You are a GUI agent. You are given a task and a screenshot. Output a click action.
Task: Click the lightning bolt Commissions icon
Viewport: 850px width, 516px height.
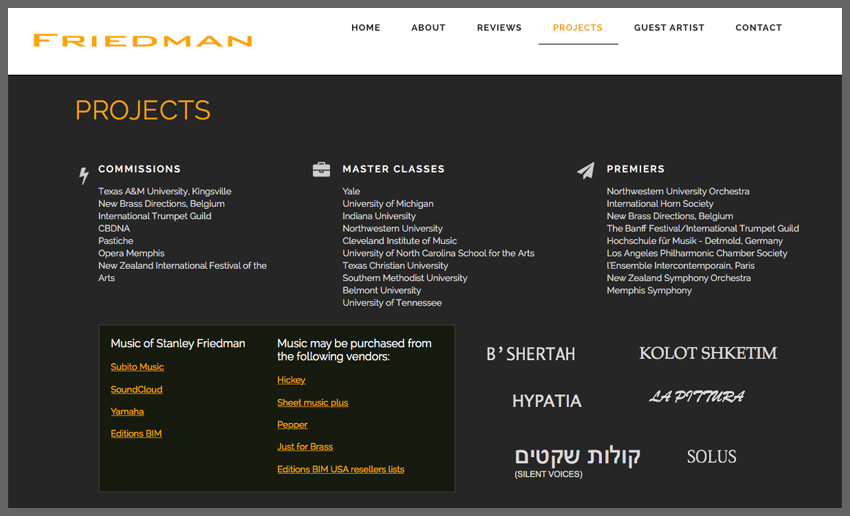coord(84,176)
